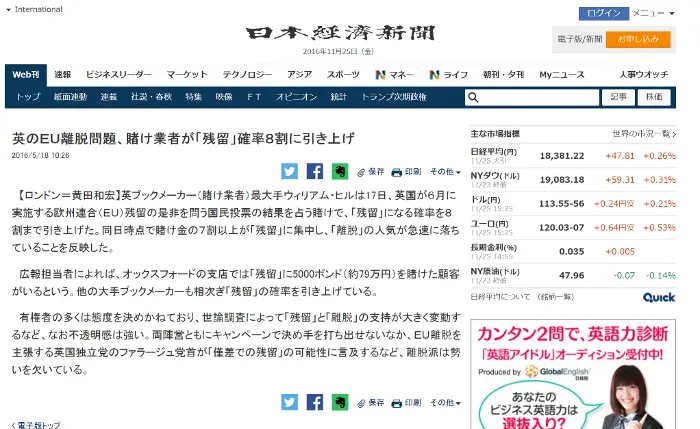Viewport: 700px width, 429px height.
Task: Share article on Facebook using the top icon
Action: click(x=315, y=171)
